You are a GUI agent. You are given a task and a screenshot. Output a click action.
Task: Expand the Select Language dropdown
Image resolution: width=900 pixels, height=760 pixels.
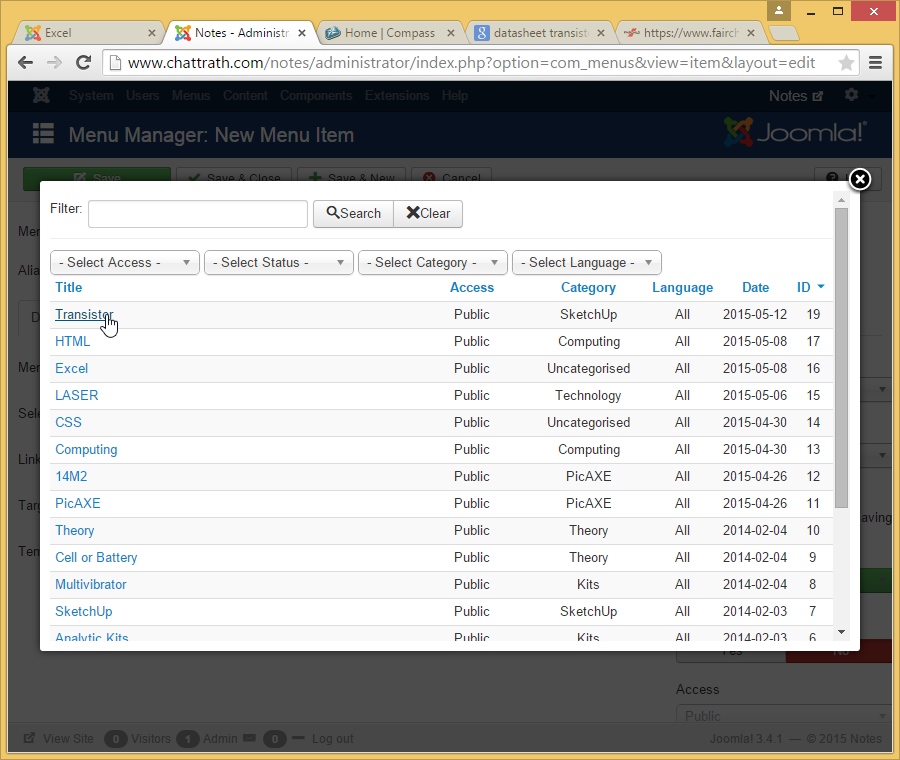pyautogui.click(x=587, y=262)
